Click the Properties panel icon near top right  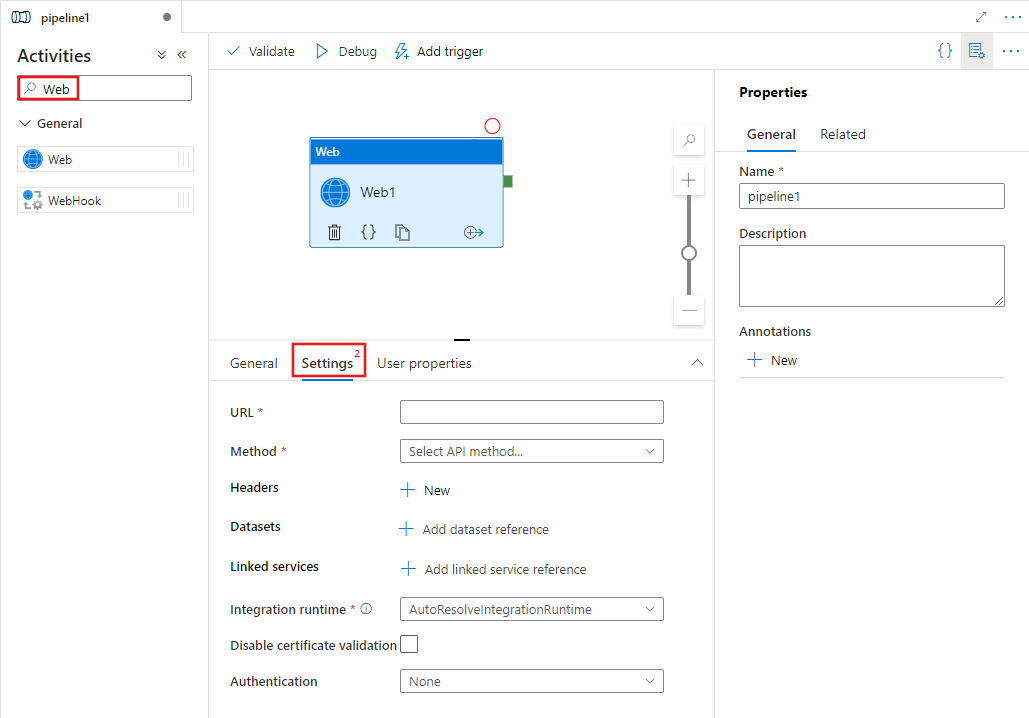pos(976,50)
